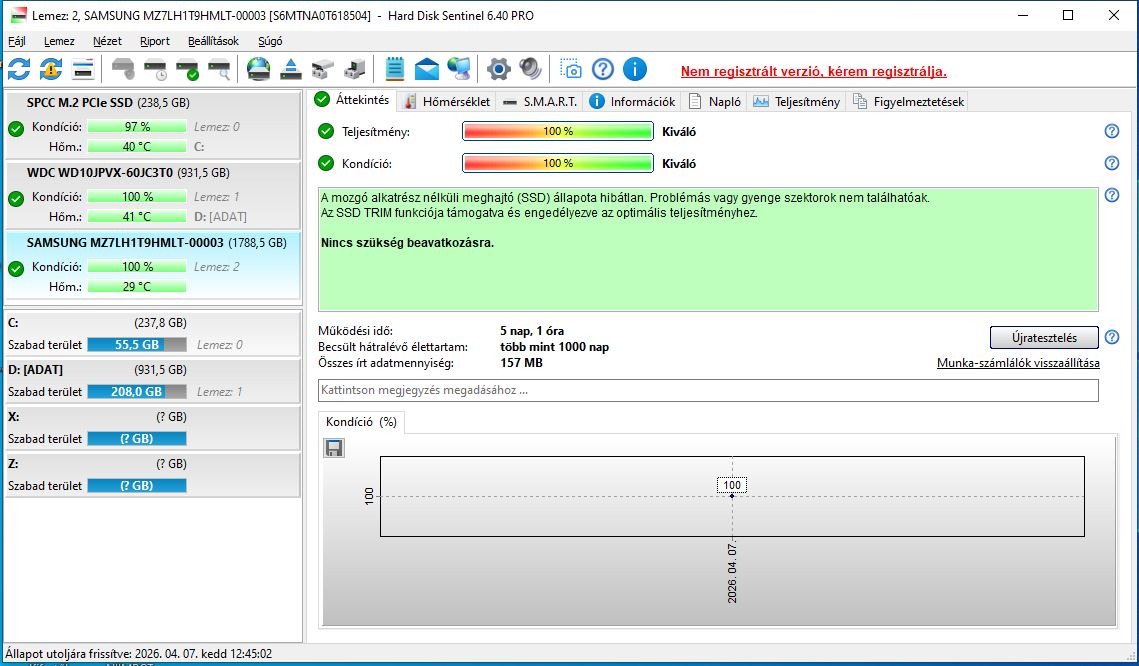Select the Áttekintés tab
The height and width of the screenshot is (666, 1139).
352,100
